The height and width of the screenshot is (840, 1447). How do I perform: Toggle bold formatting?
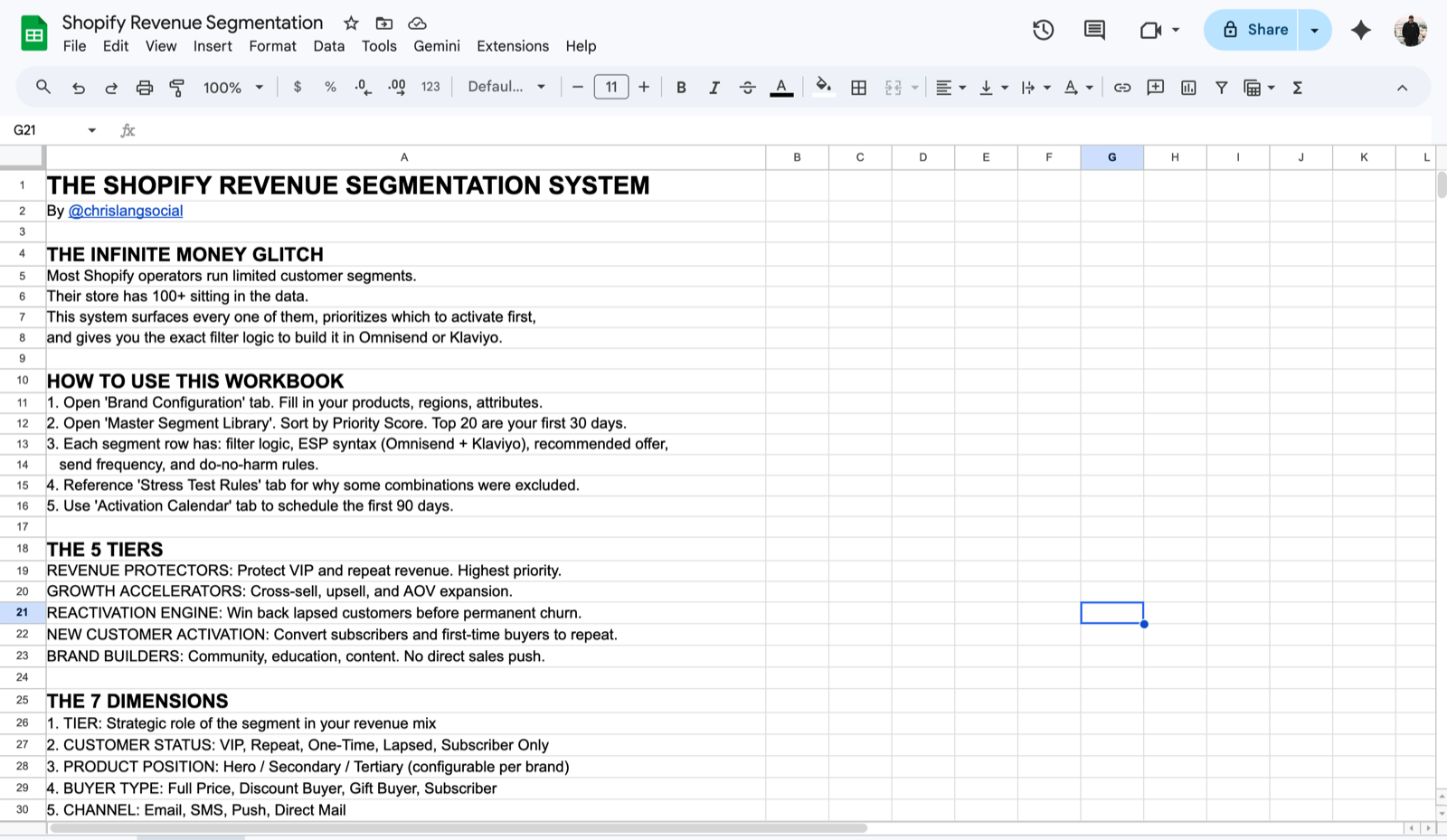click(x=681, y=88)
